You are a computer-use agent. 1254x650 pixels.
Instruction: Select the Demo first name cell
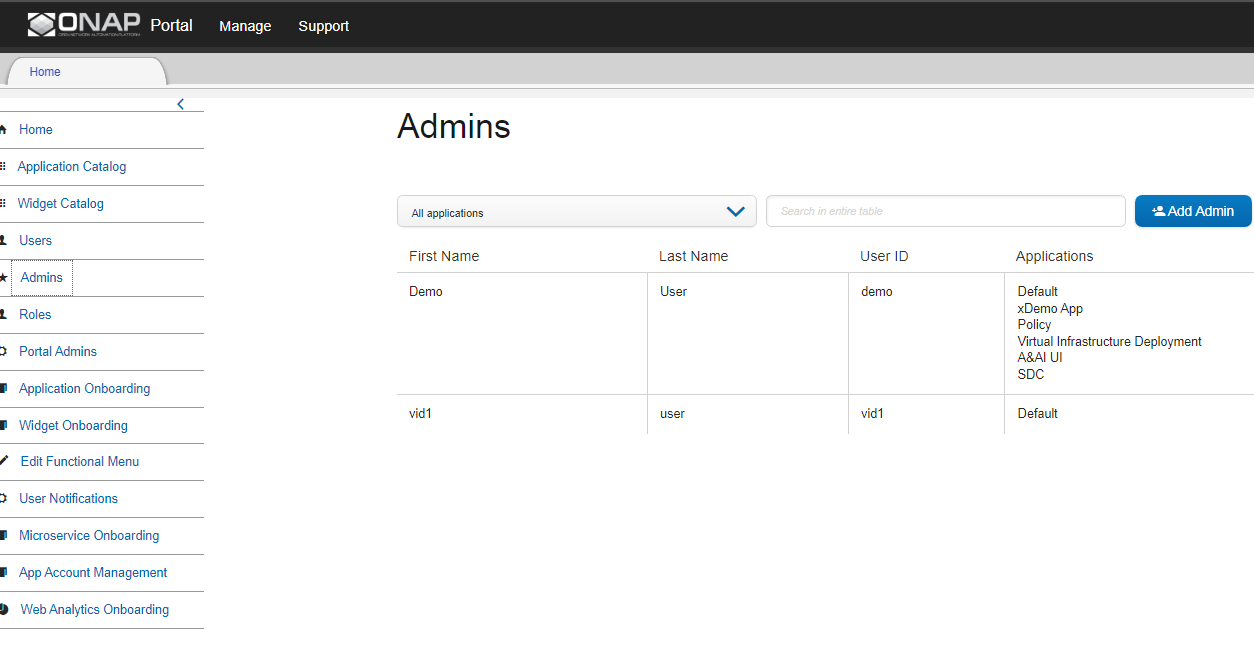point(426,292)
